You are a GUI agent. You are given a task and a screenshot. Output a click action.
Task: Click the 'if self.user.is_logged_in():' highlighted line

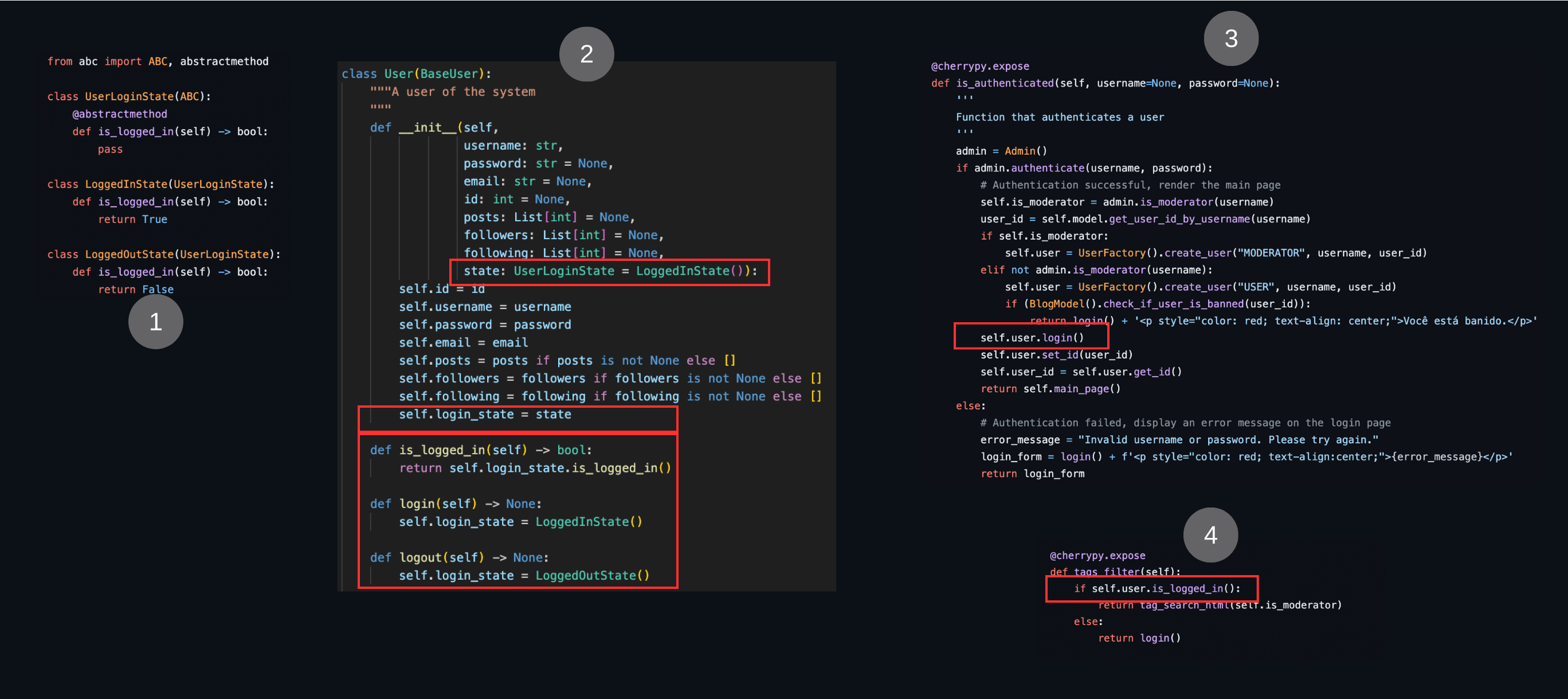pos(1157,589)
